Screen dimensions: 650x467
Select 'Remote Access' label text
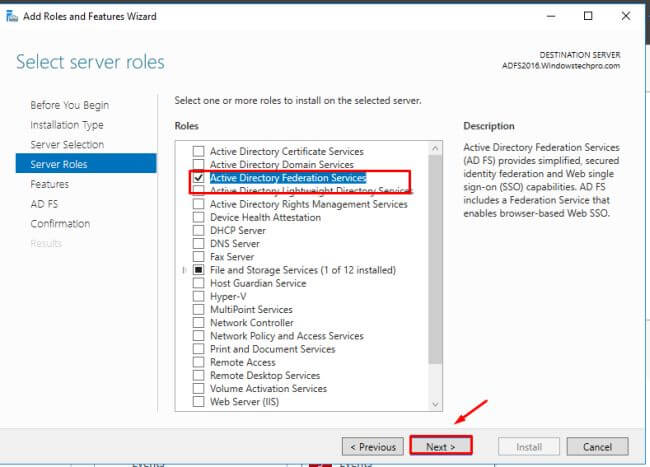tap(243, 363)
